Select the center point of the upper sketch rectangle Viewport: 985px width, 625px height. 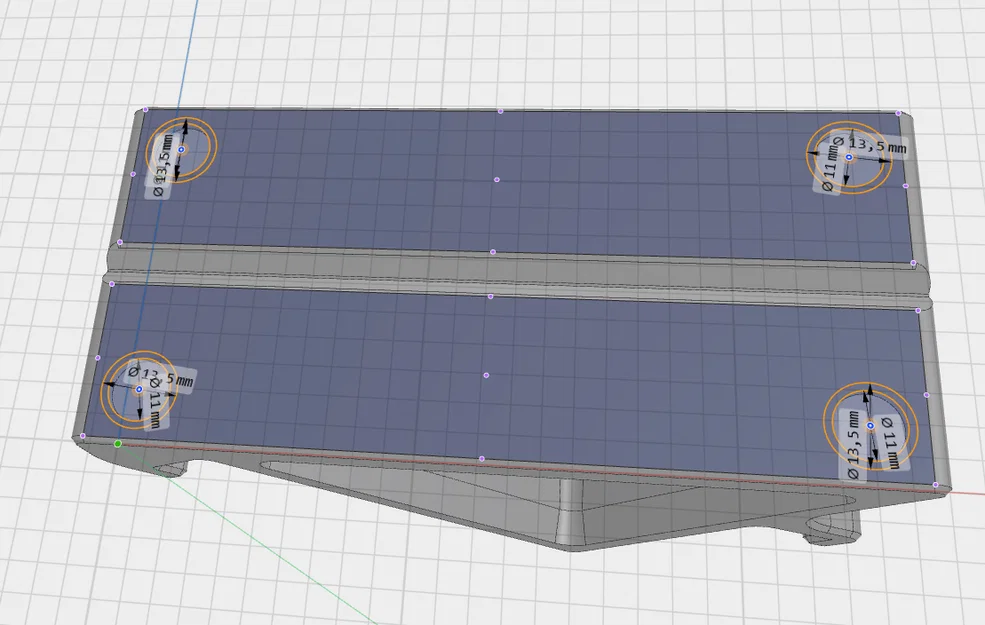click(x=497, y=180)
